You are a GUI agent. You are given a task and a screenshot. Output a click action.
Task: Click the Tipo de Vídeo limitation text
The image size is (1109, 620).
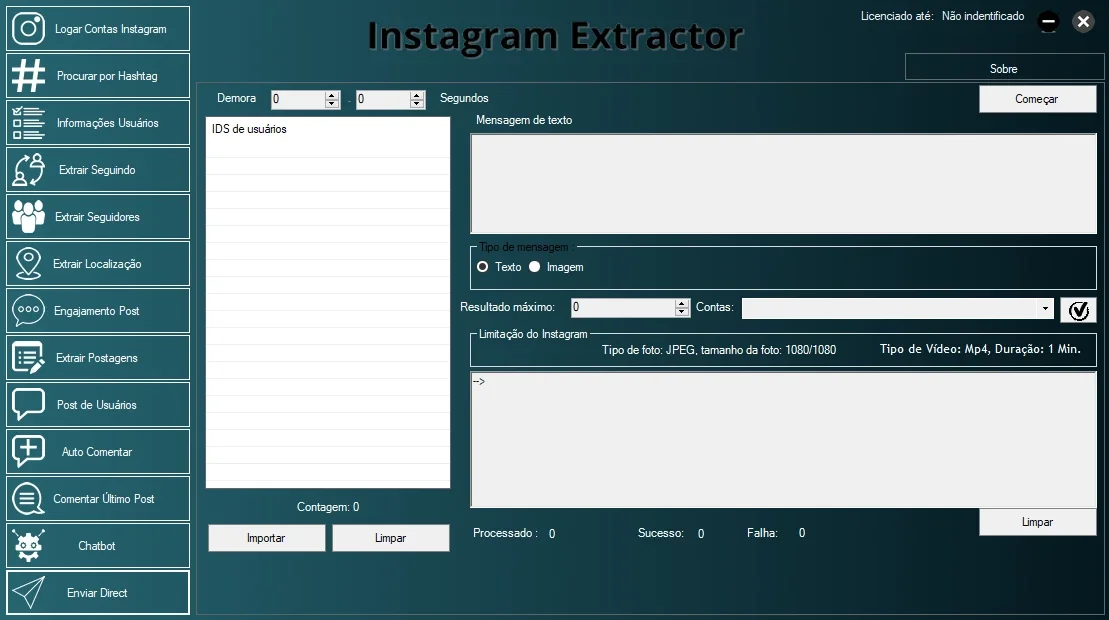click(980, 349)
